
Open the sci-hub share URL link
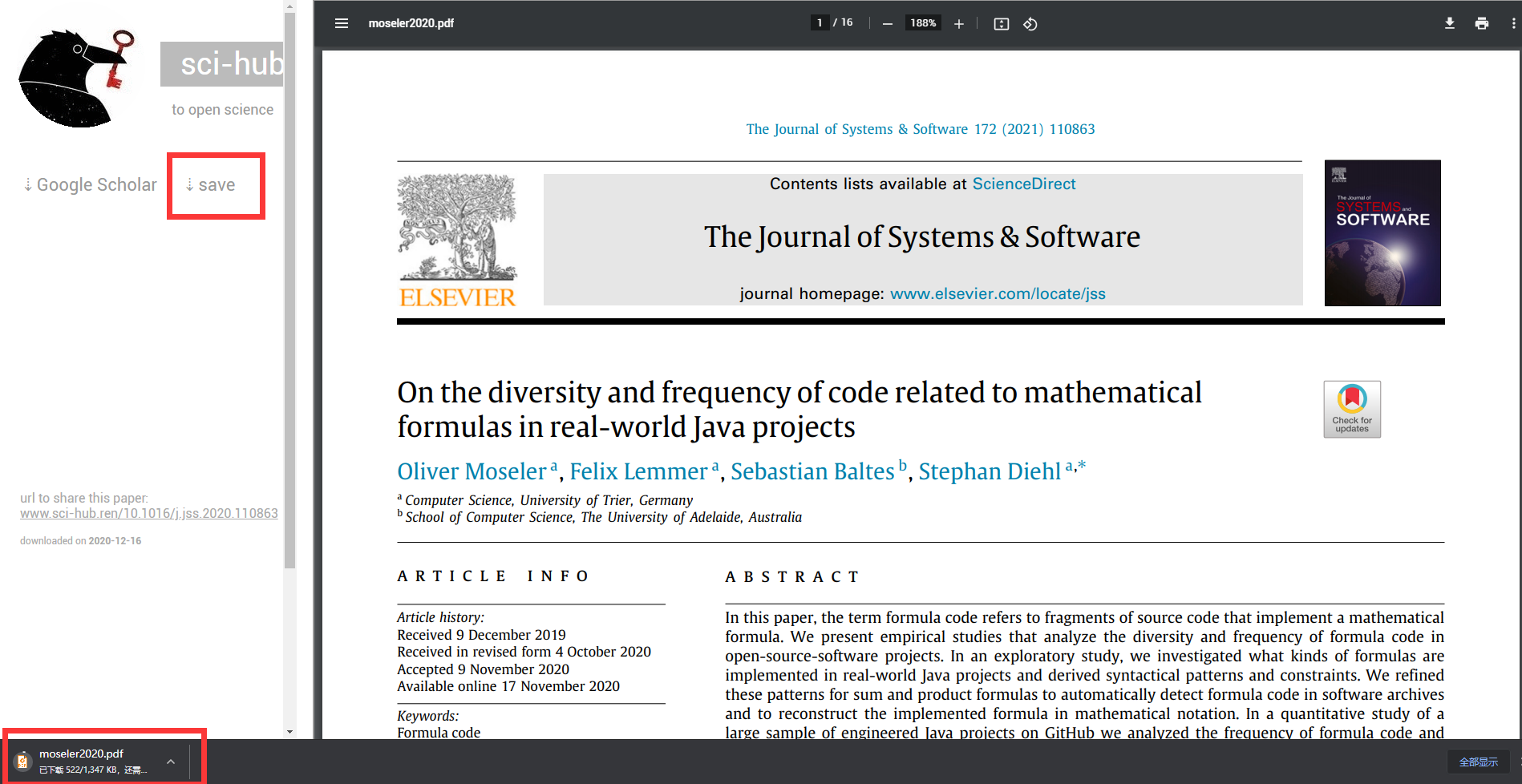149,513
